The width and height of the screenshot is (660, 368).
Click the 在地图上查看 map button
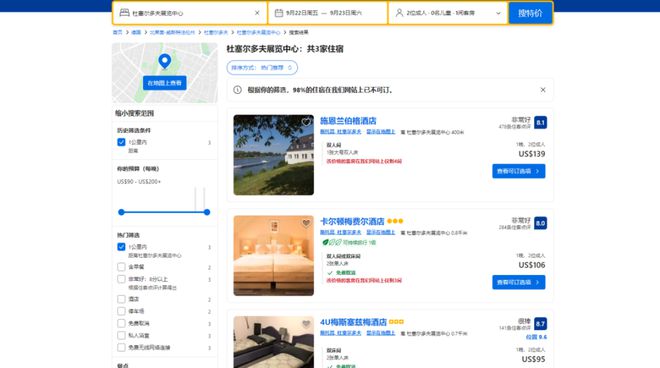(165, 83)
